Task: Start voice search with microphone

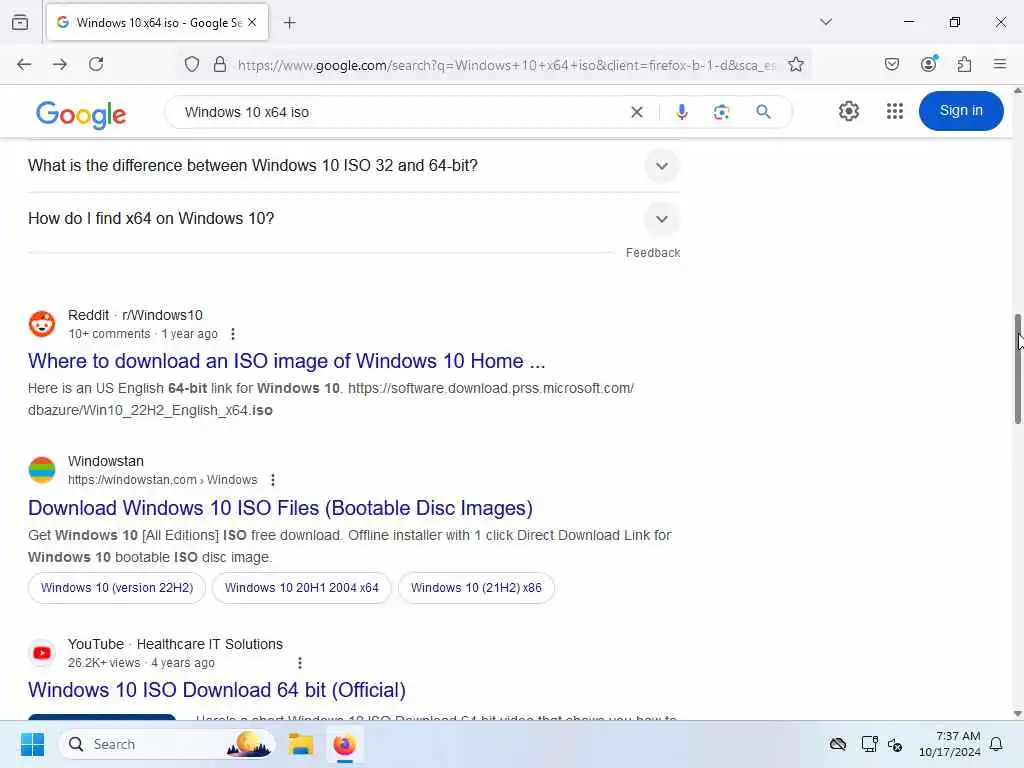Action: (x=681, y=112)
